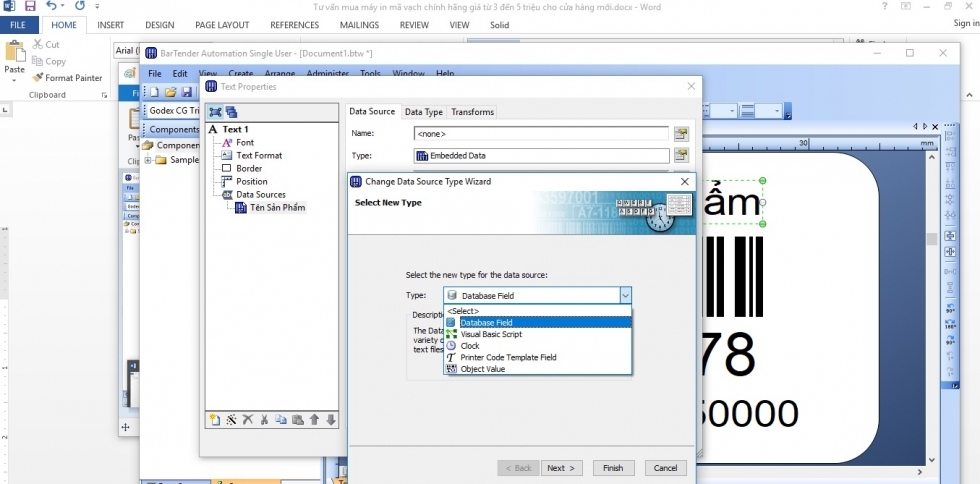The image size is (980, 484).
Task: Open Word PAGE LAYOUT tab
Action: click(x=222, y=25)
